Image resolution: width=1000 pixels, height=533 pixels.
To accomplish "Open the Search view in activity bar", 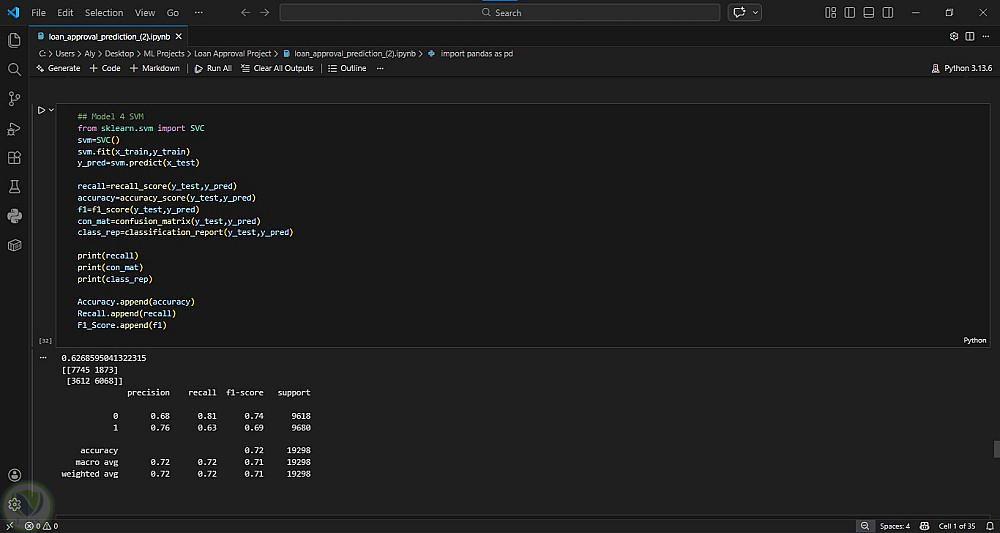I will coord(14,70).
